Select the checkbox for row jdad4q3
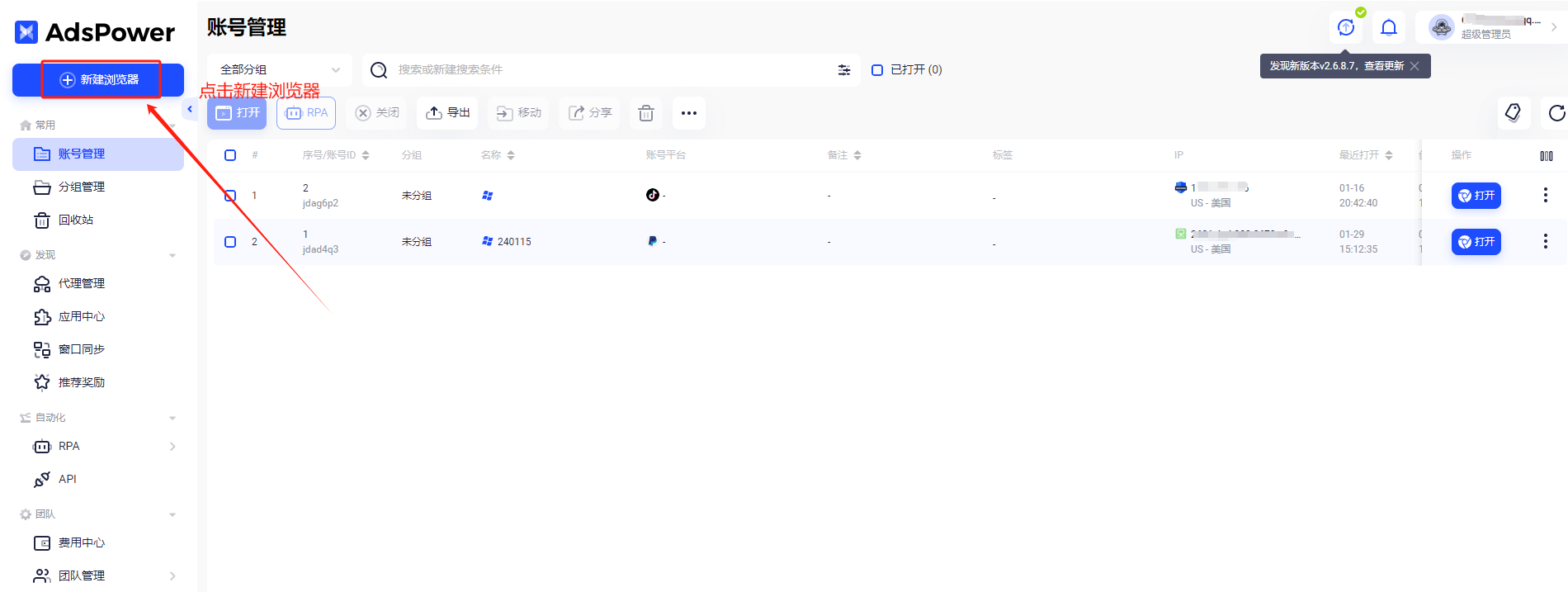1568x592 pixels. click(230, 242)
